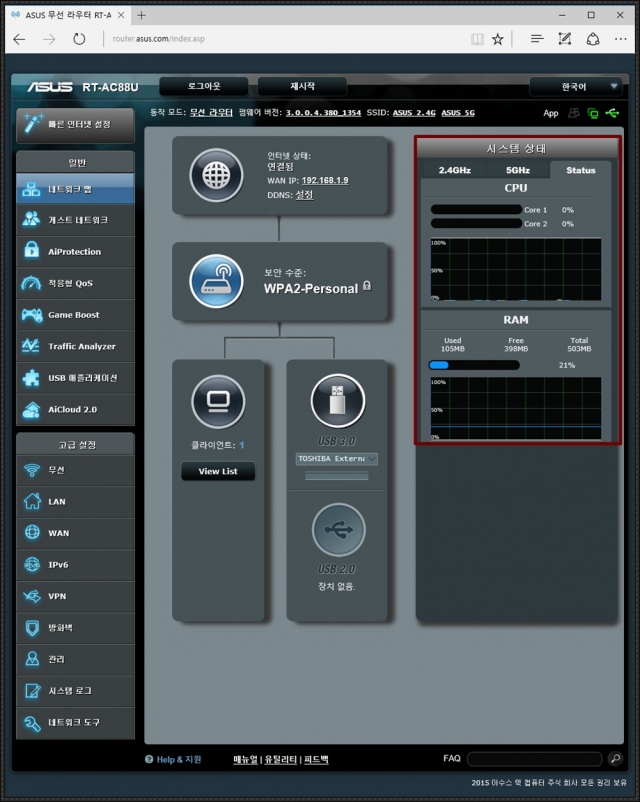This screenshot has width=640, height=802.
Task: Open the browser favorites star
Action: point(498,39)
